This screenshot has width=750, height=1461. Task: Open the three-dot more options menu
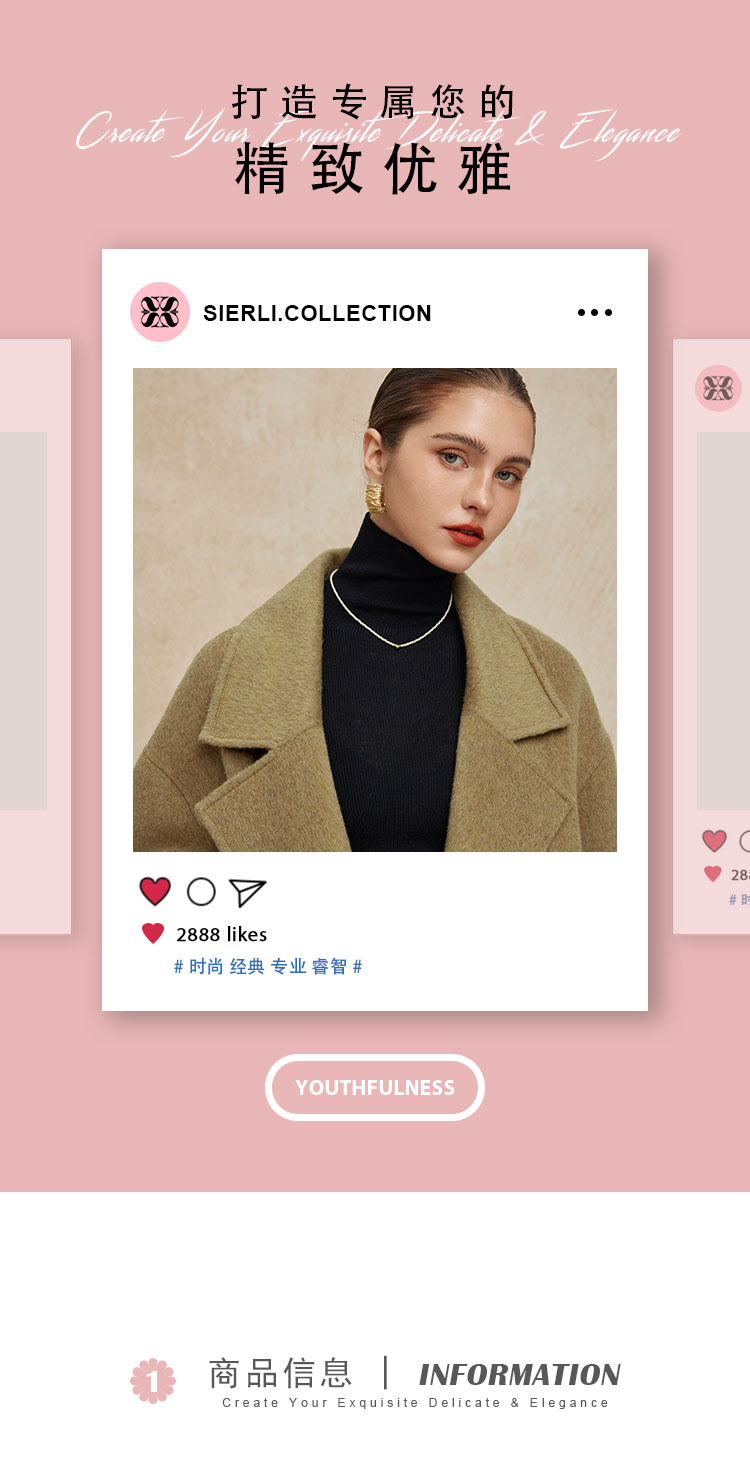tap(595, 313)
